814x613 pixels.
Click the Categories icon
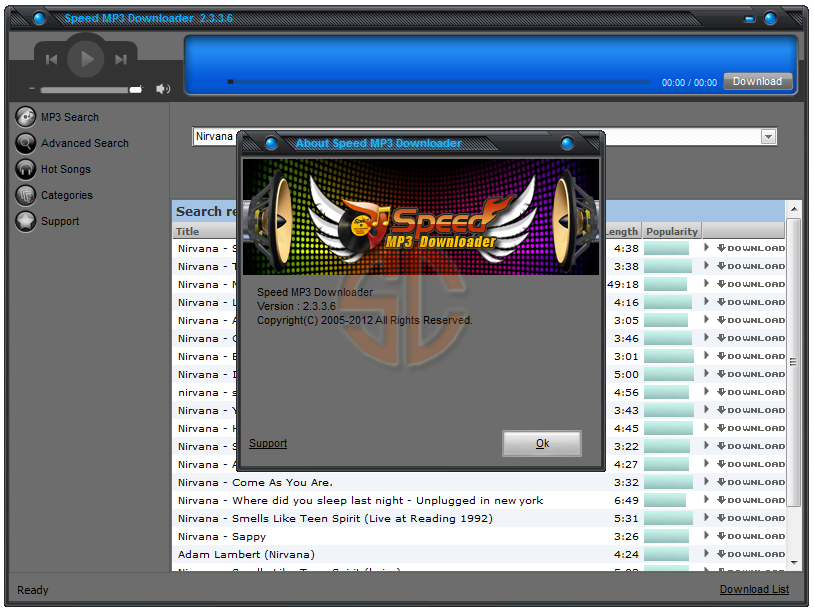[25, 195]
